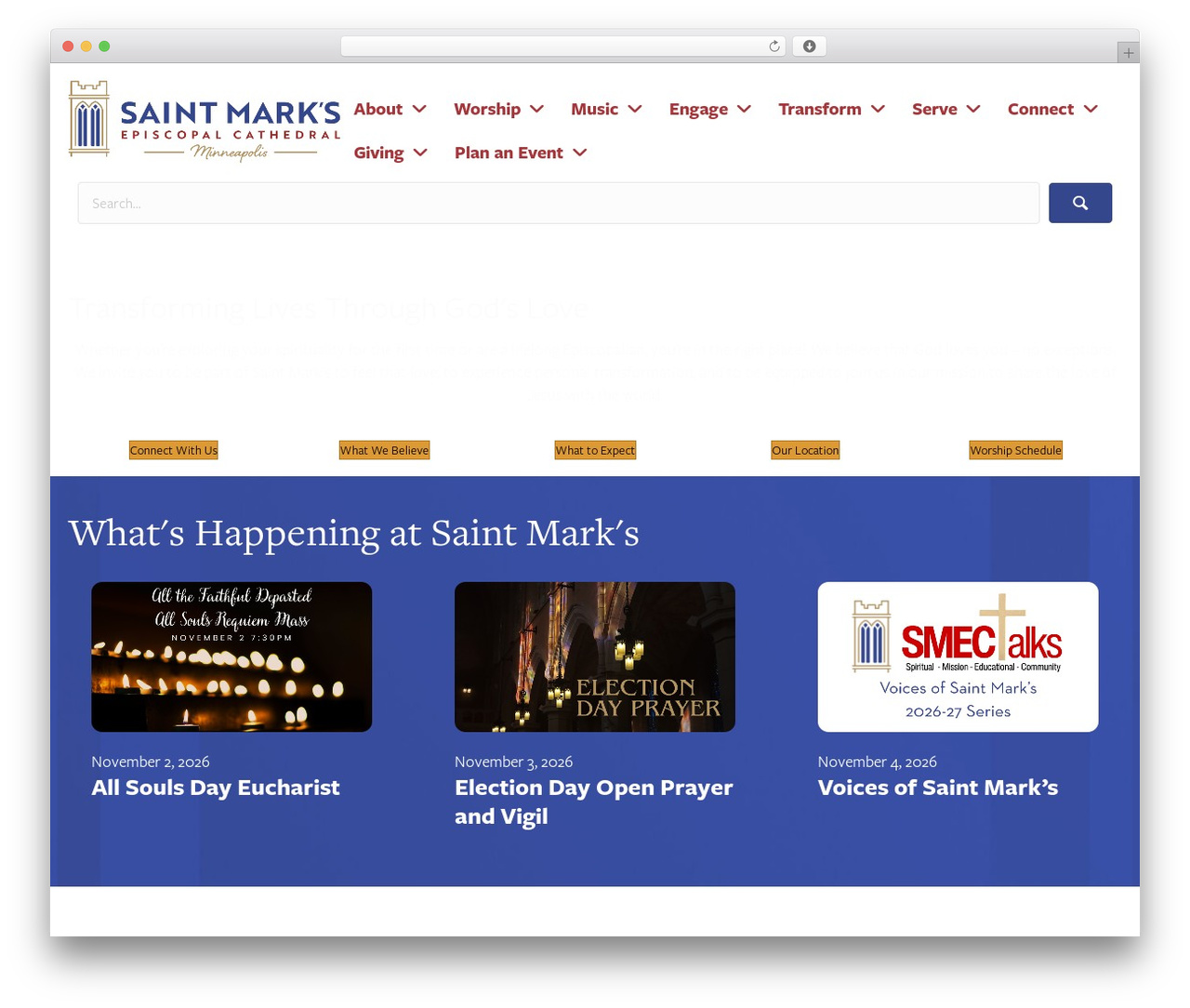This screenshot has width=1190, height=1008.
Task: Click the browser address bar
Action: point(562,46)
